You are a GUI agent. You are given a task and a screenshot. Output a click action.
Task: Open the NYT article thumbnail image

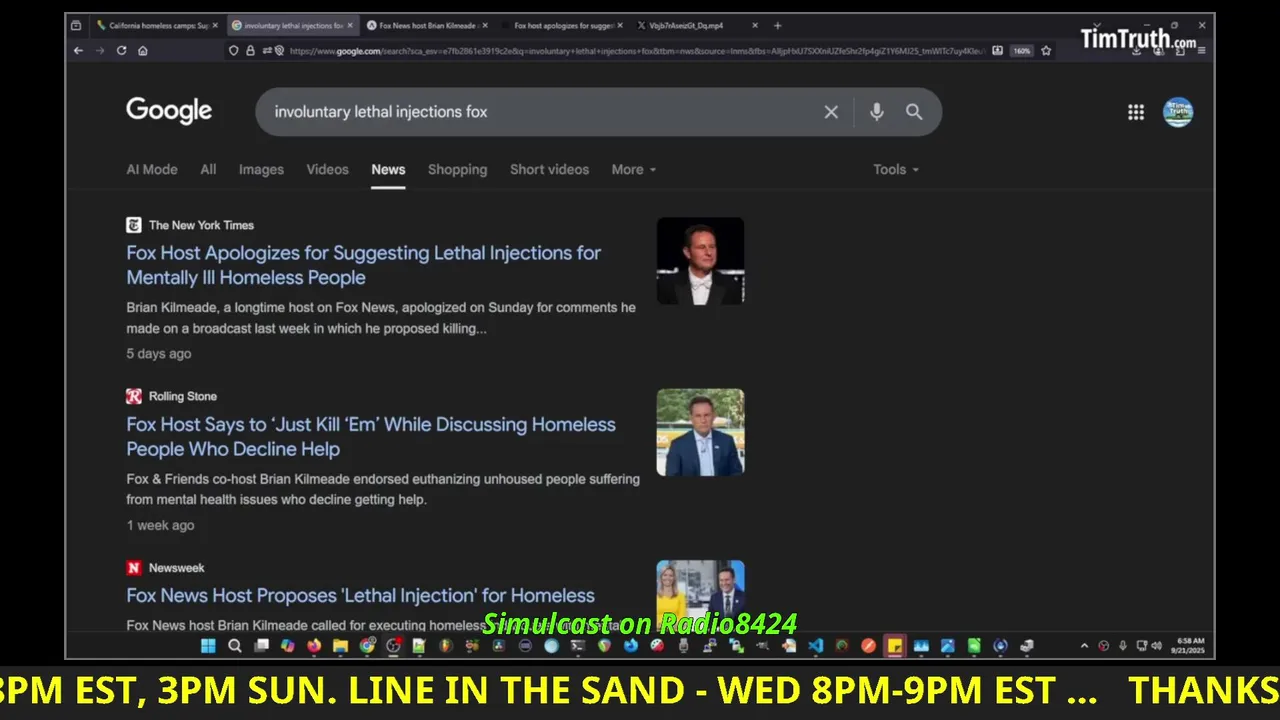click(700, 261)
